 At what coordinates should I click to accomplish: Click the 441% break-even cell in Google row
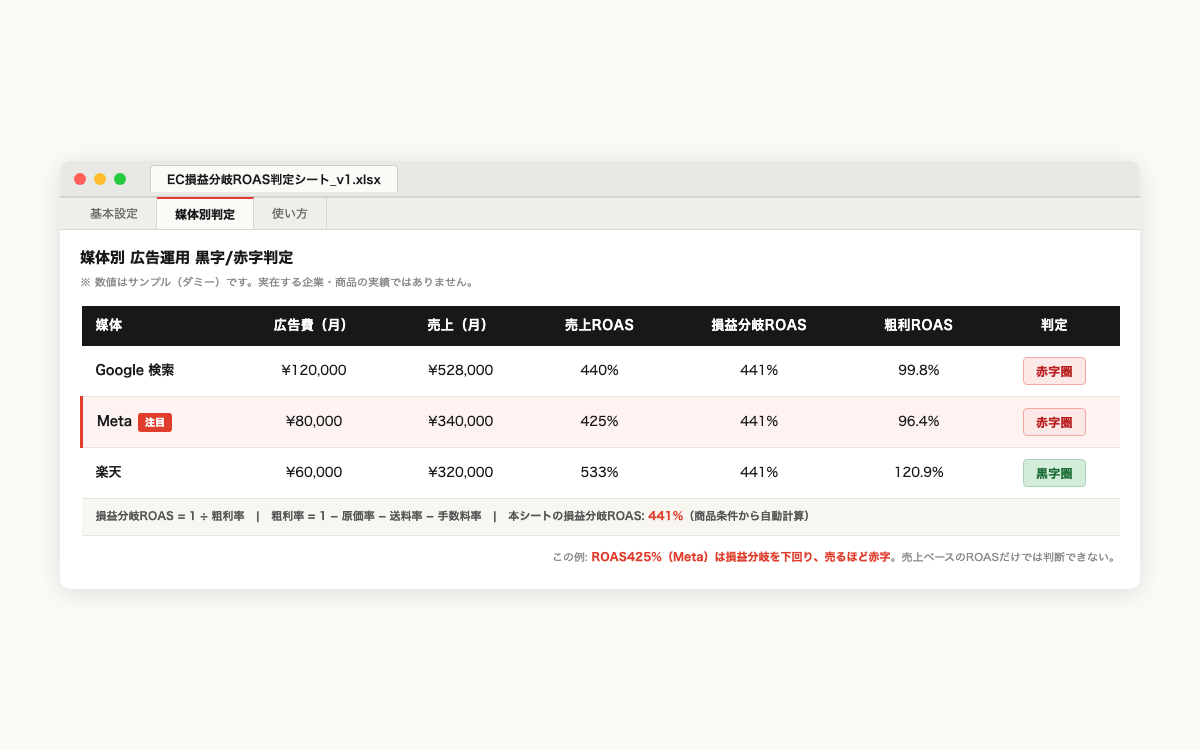759,370
